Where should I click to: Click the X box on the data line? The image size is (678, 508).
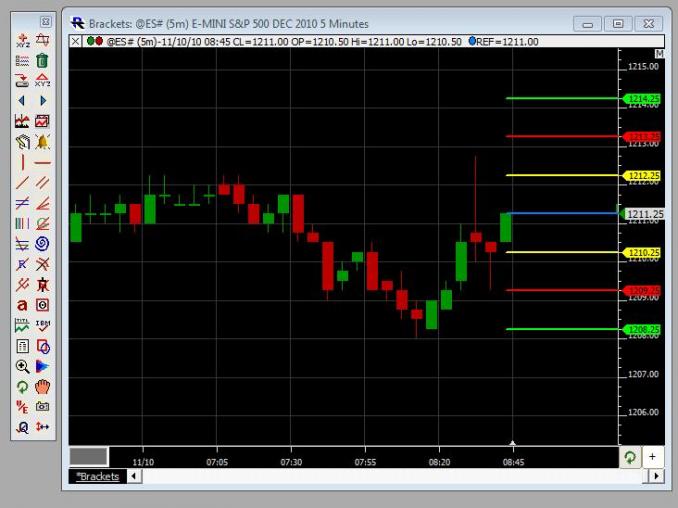(x=76, y=41)
